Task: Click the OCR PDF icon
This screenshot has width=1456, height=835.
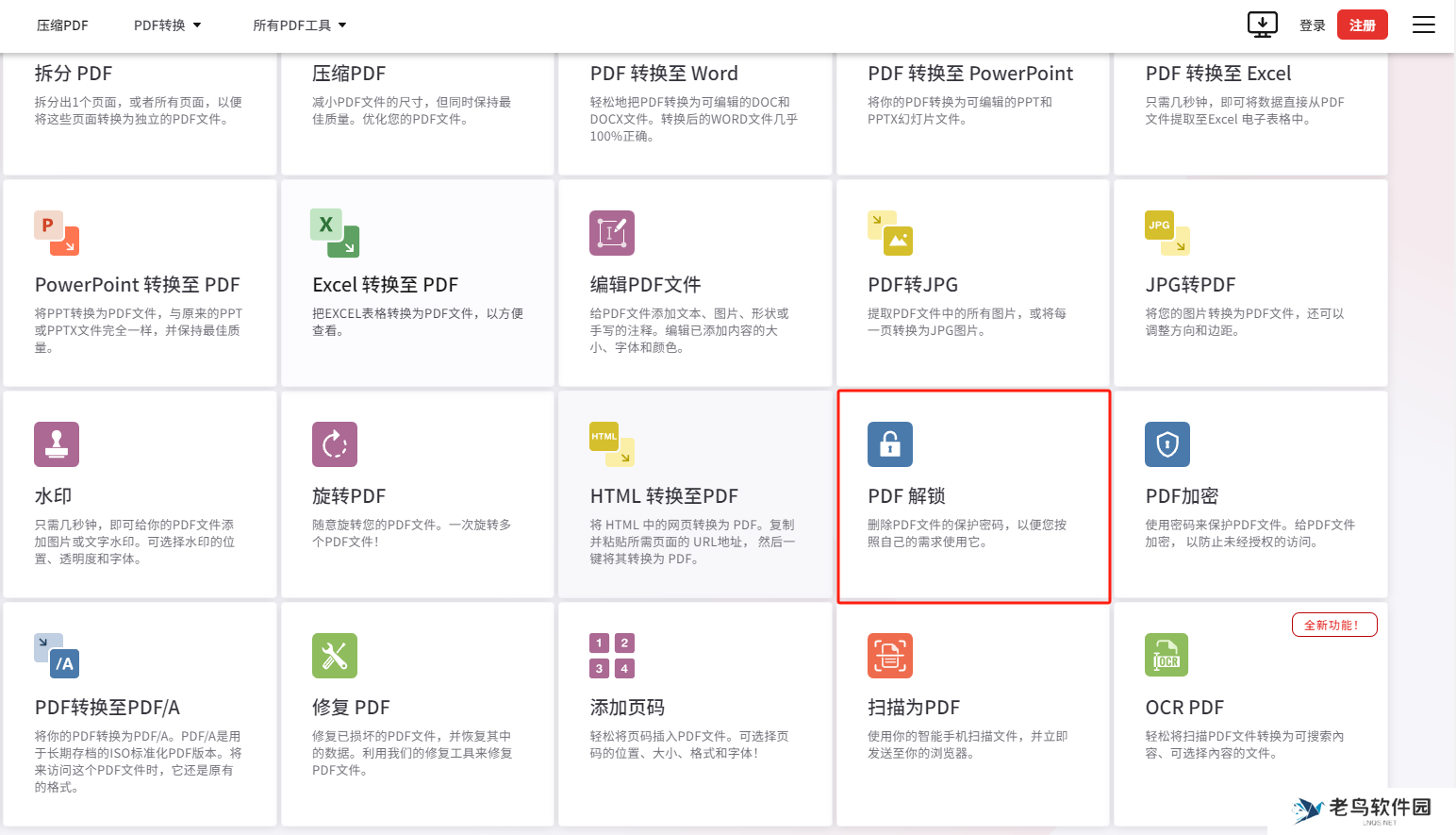Action: (1166, 656)
